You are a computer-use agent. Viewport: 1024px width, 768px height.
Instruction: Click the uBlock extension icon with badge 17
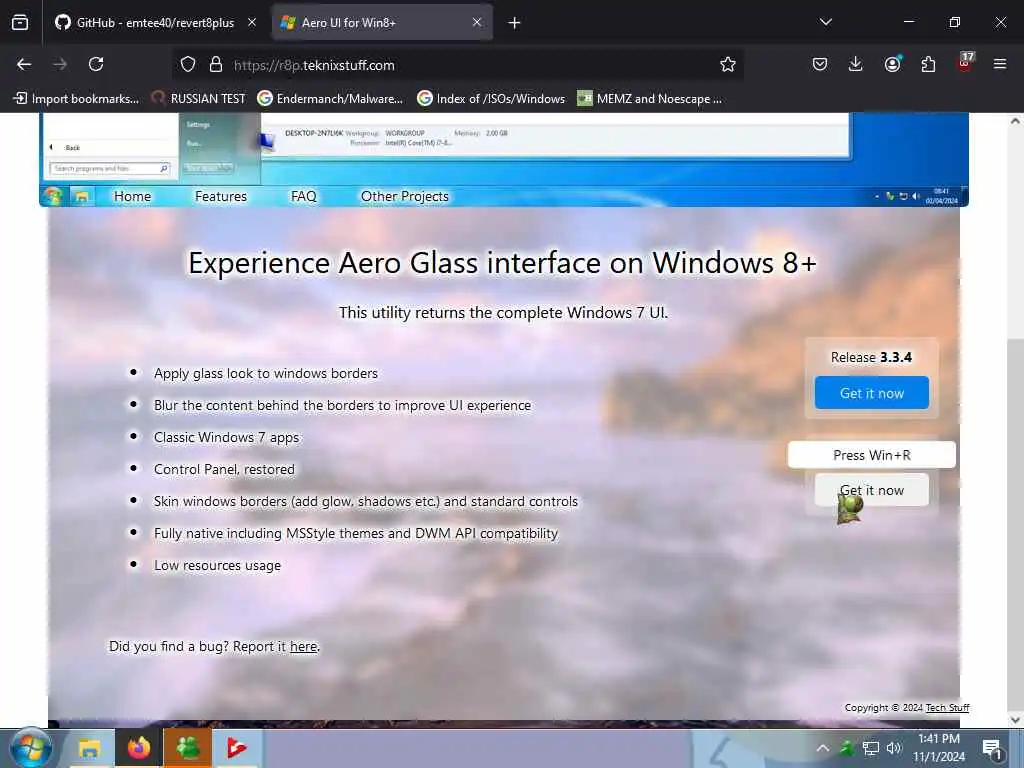pyautogui.click(x=965, y=63)
